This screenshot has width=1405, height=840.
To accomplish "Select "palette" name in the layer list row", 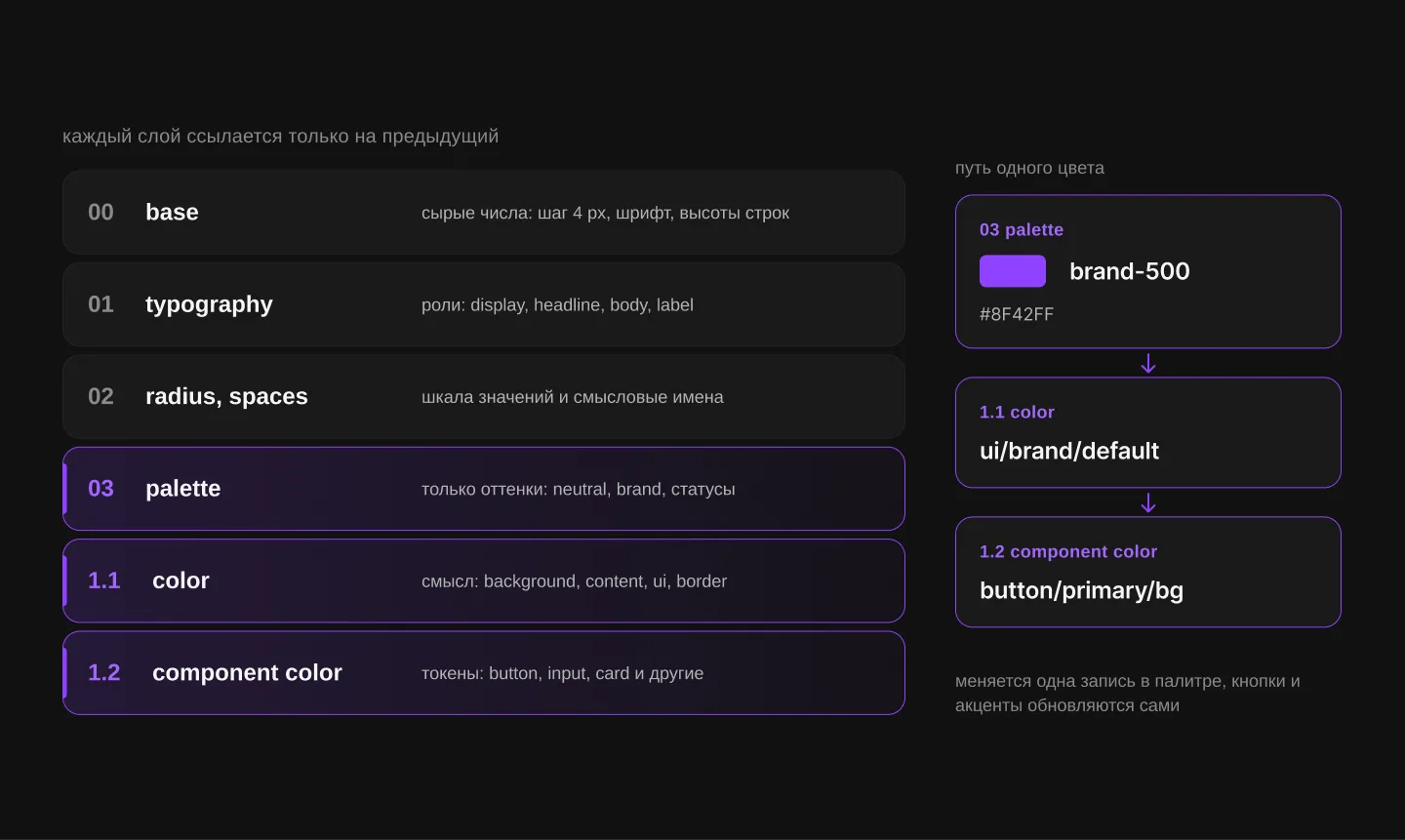I will pos(182,489).
